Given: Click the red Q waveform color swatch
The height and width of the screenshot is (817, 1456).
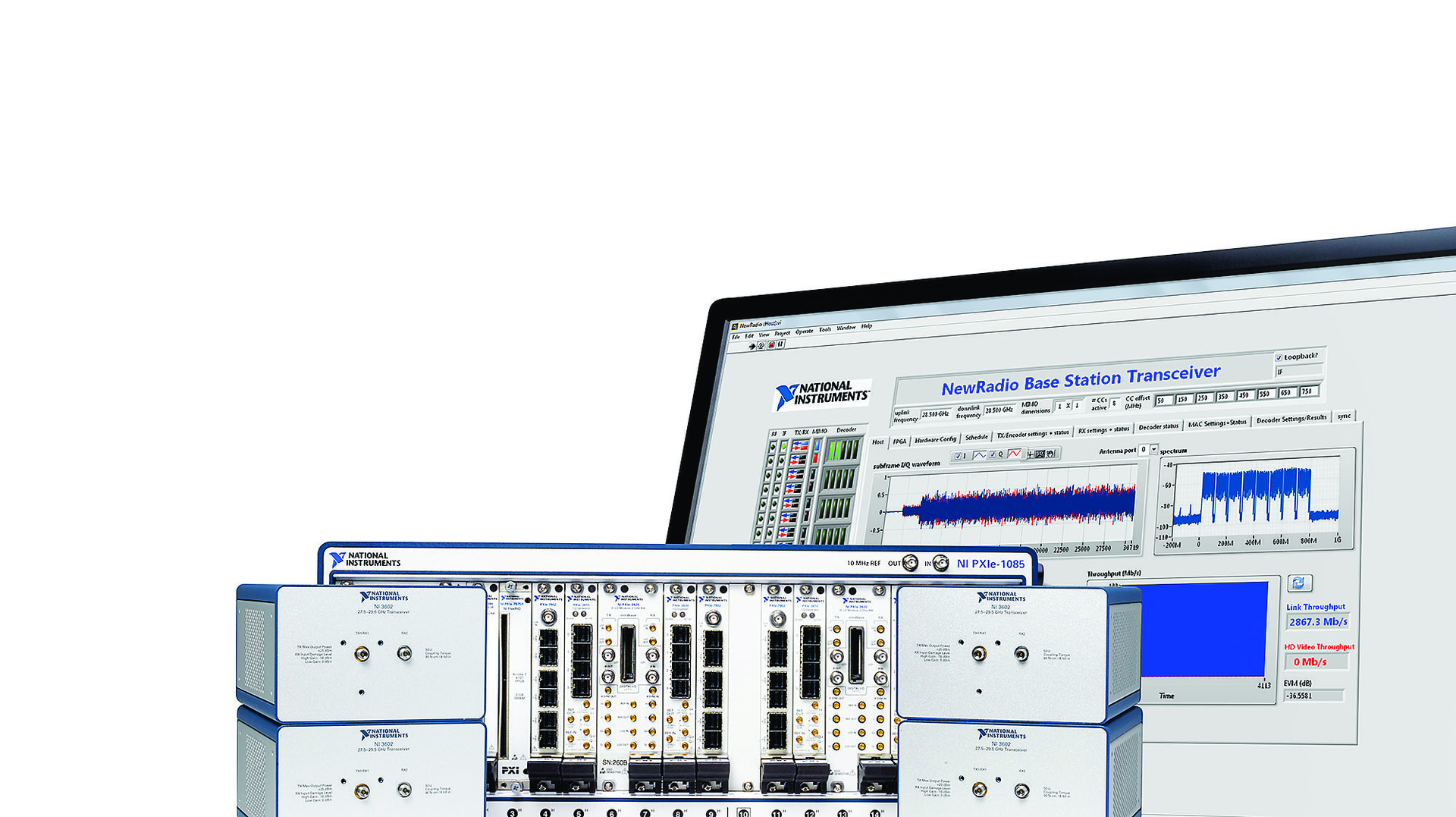Looking at the screenshot, I should click(x=1015, y=454).
